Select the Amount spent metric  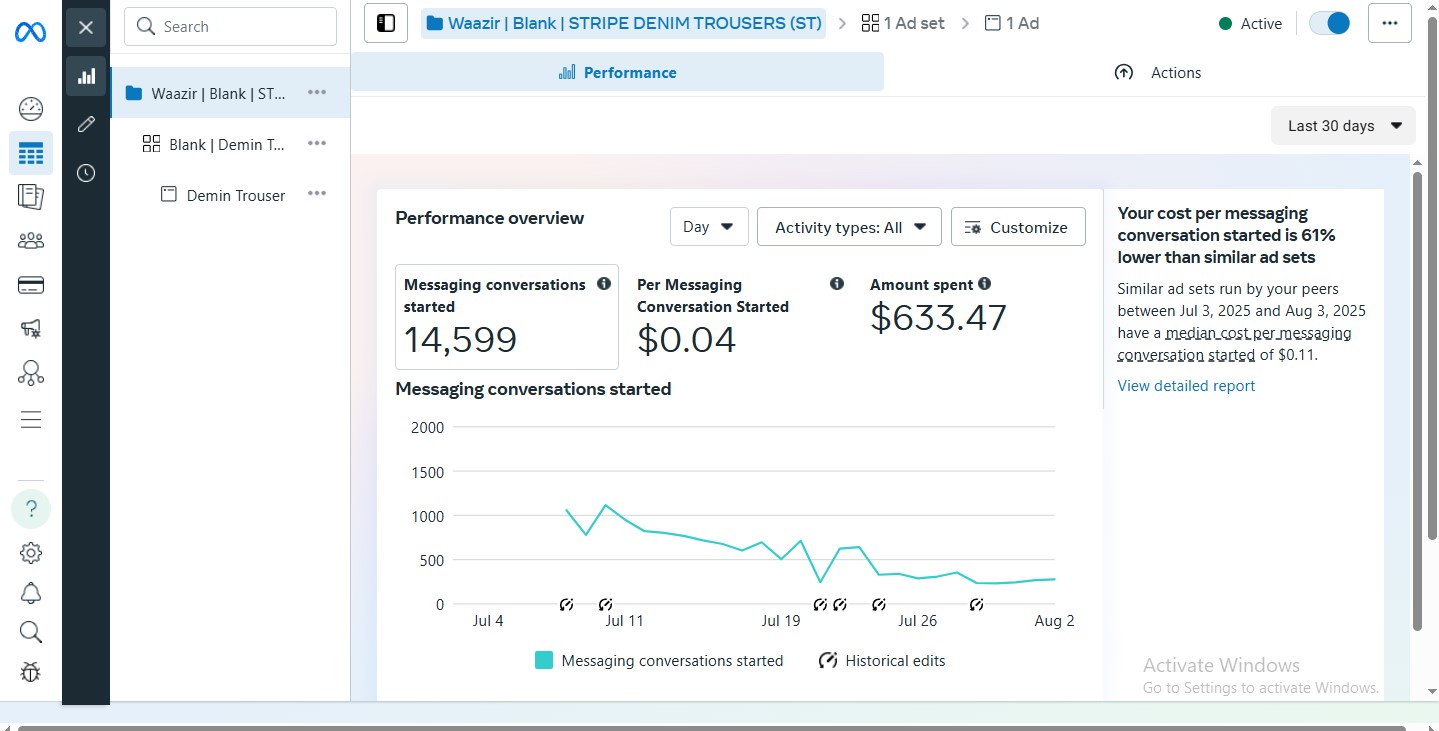(x=938, y=306)
